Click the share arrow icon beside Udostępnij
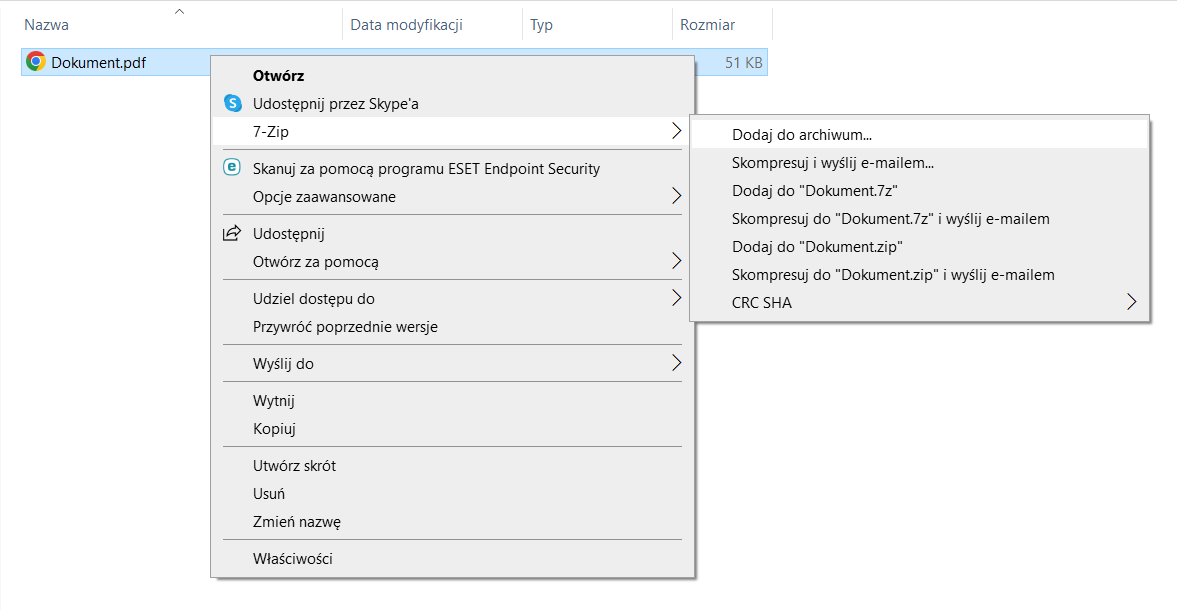 [232, 234]
